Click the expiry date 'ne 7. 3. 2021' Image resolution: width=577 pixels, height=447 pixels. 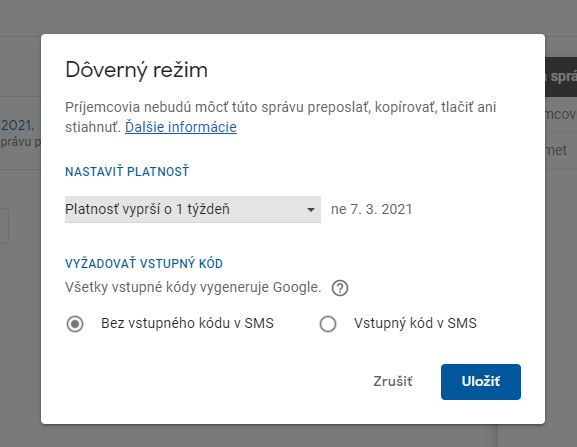pos(371,209)
